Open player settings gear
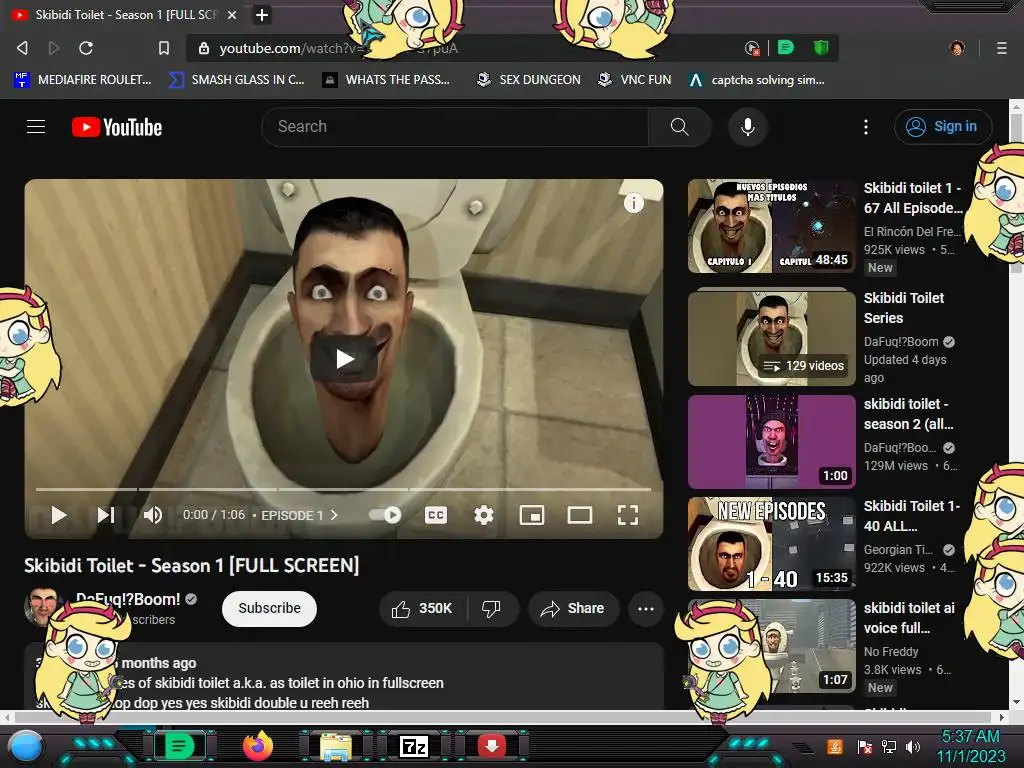 [x=483, y=515]
